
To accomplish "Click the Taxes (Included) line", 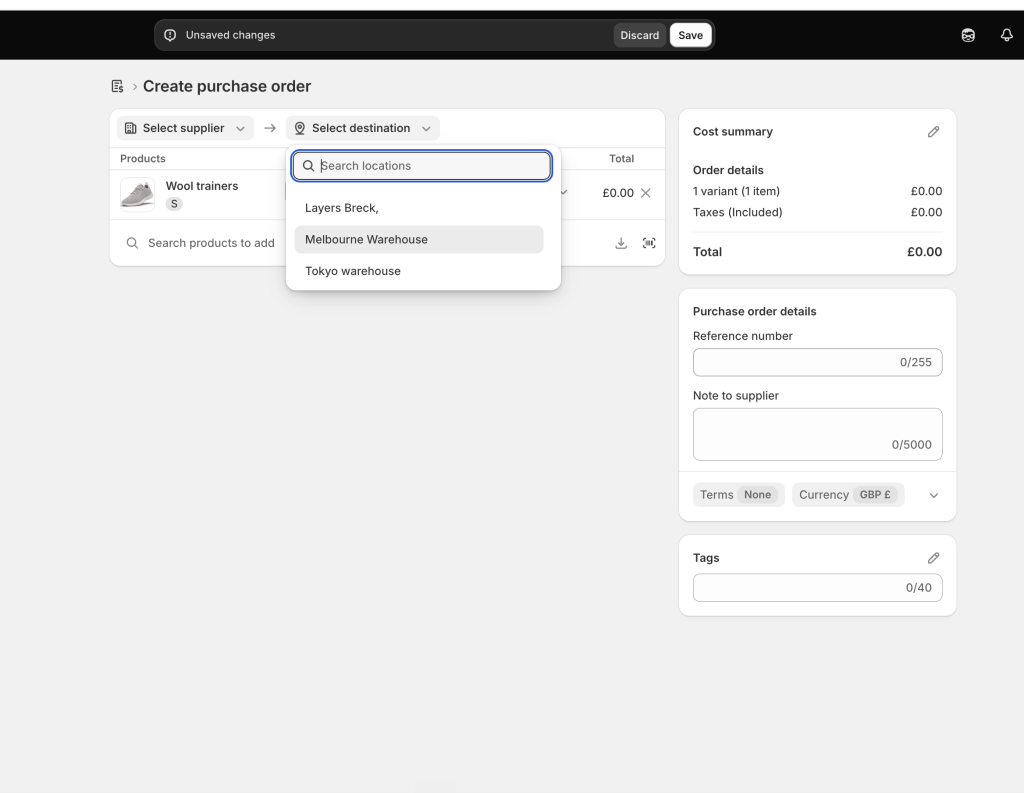I will click(817, 212).
